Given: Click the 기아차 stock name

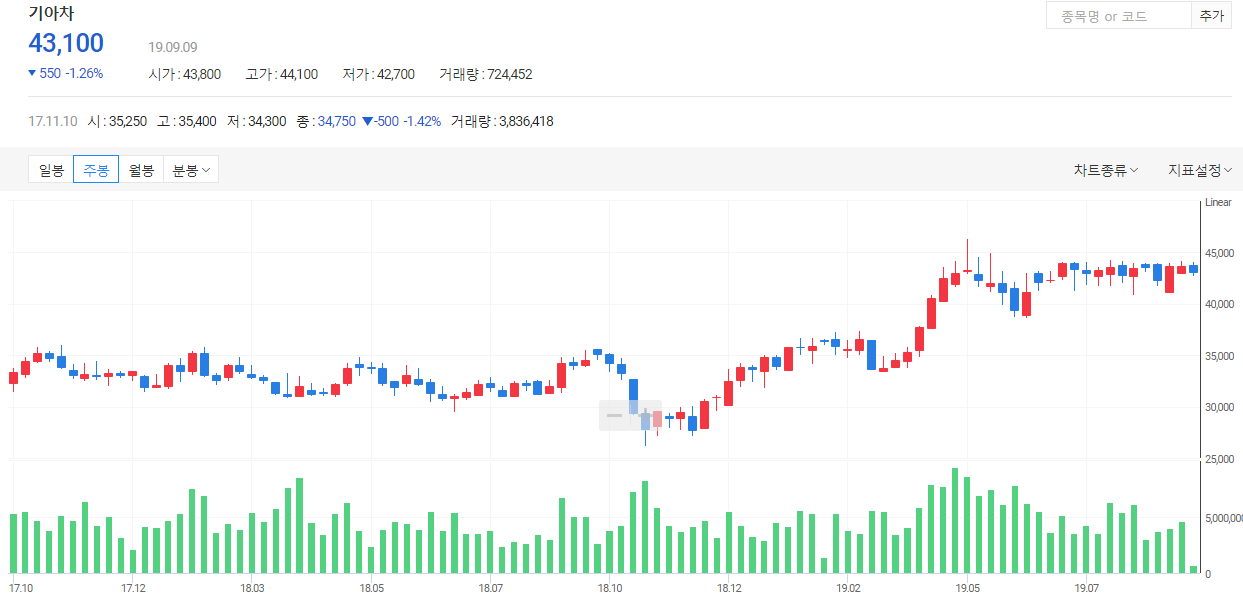Looking at the screenshot, I should tap(51, 14).
